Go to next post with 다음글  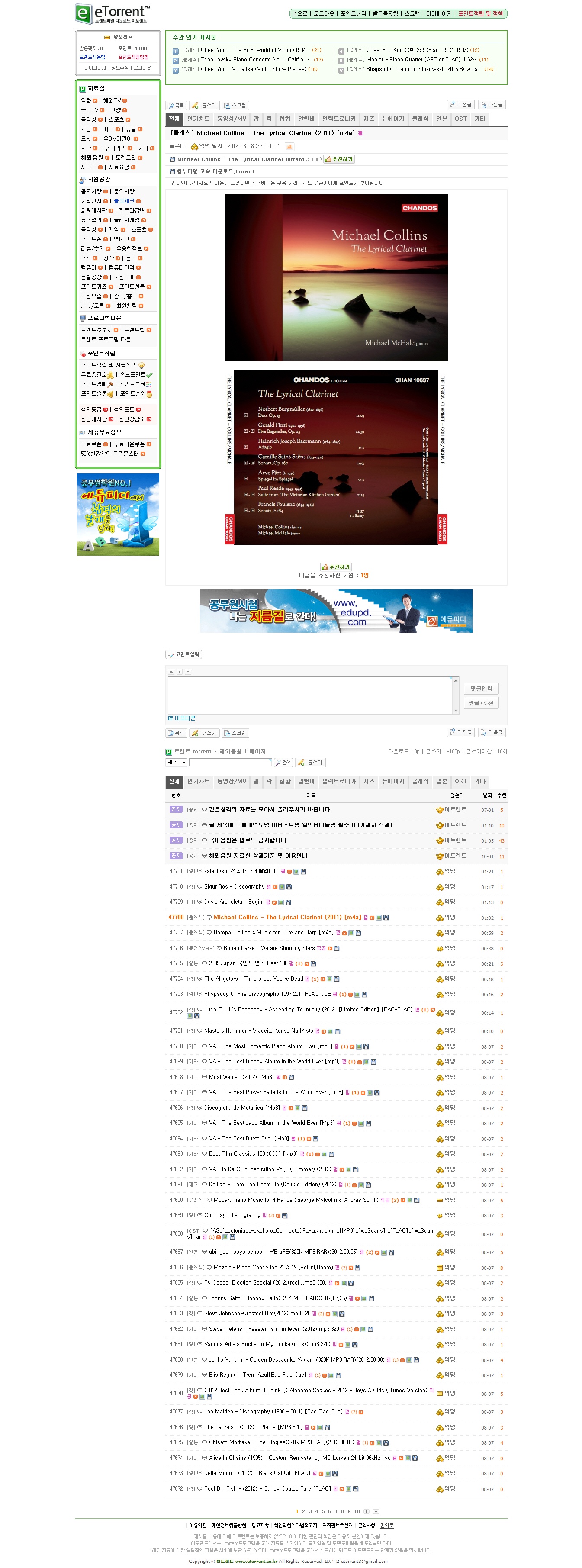pyautogui.click(x=491, y=105)
